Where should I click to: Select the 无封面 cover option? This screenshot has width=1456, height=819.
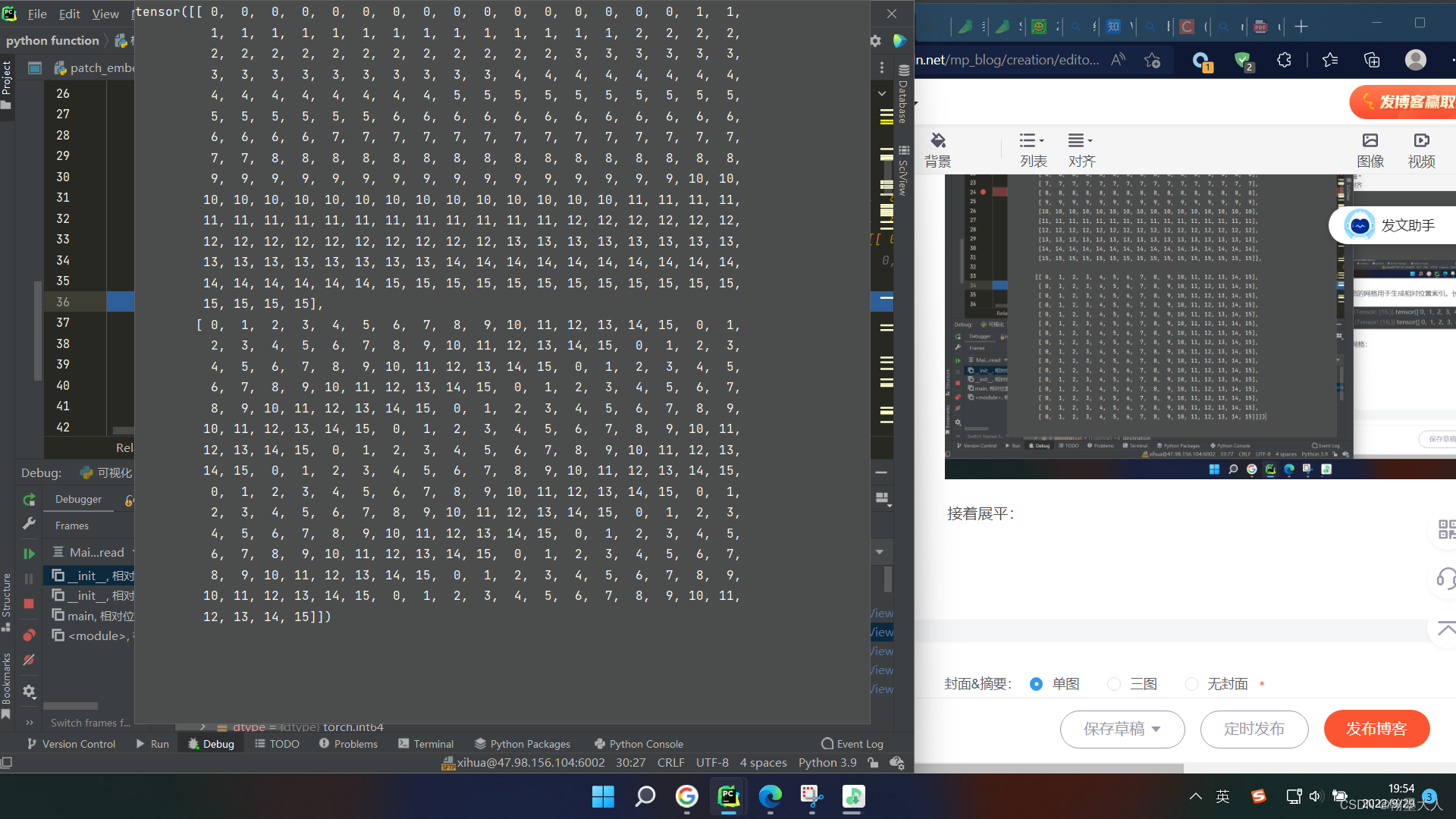1191,684
